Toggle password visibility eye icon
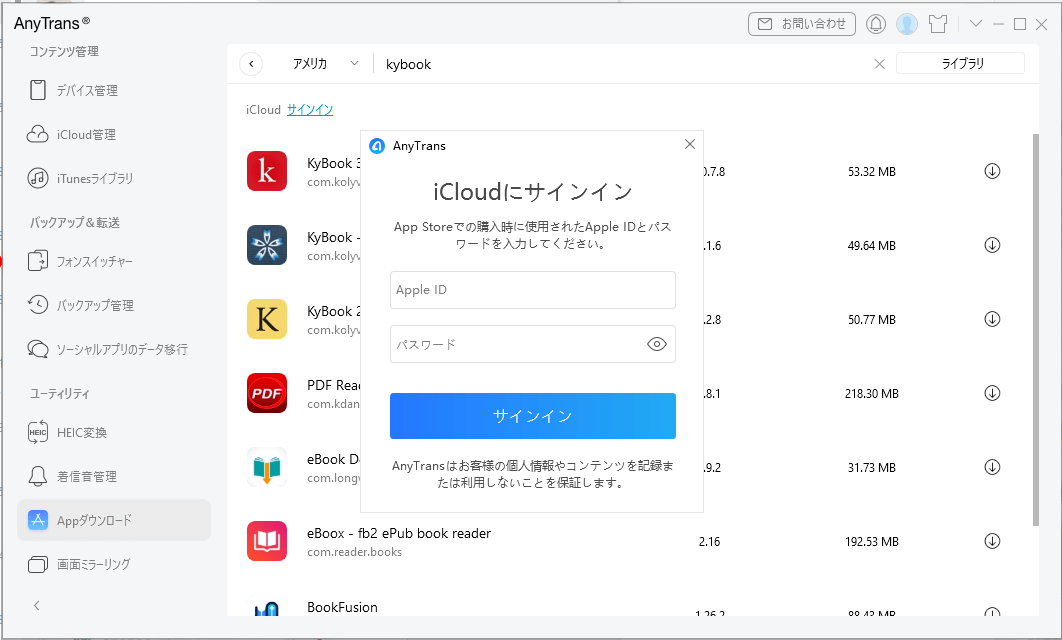 [656, 344]
